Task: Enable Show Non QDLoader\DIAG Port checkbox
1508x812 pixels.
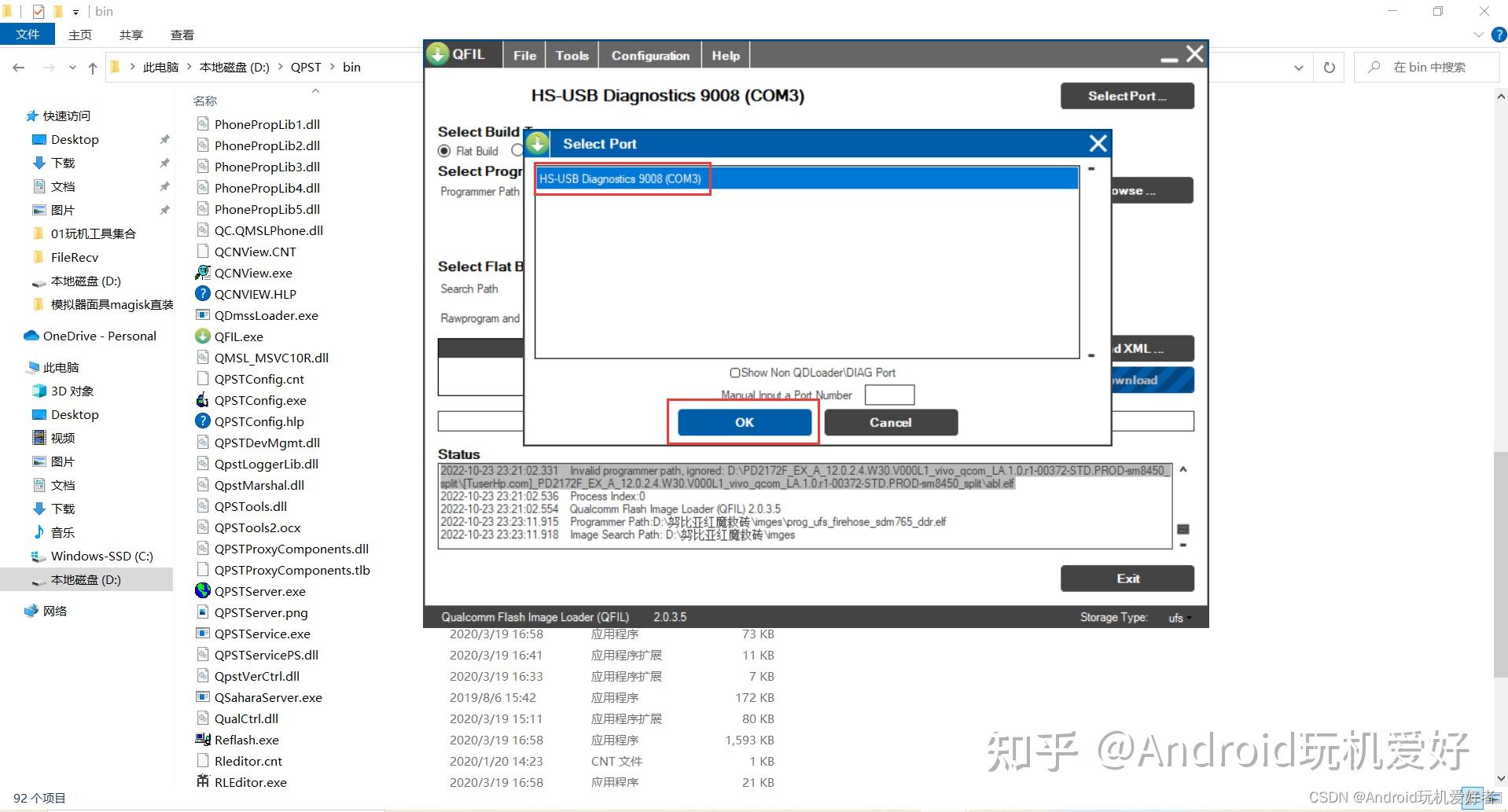Action: point(735,373)
